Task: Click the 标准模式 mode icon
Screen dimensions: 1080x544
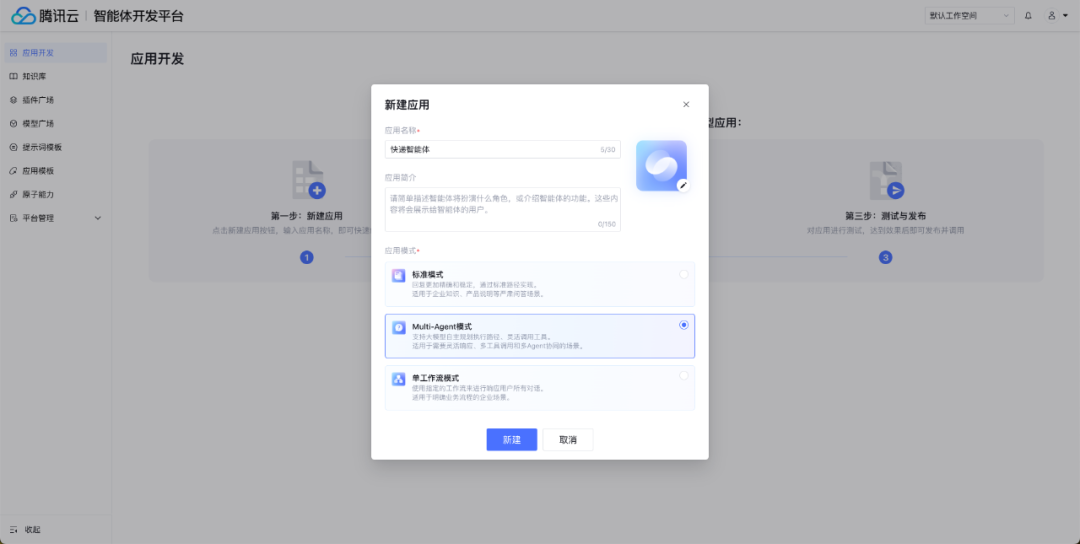Action: point(398,275)
